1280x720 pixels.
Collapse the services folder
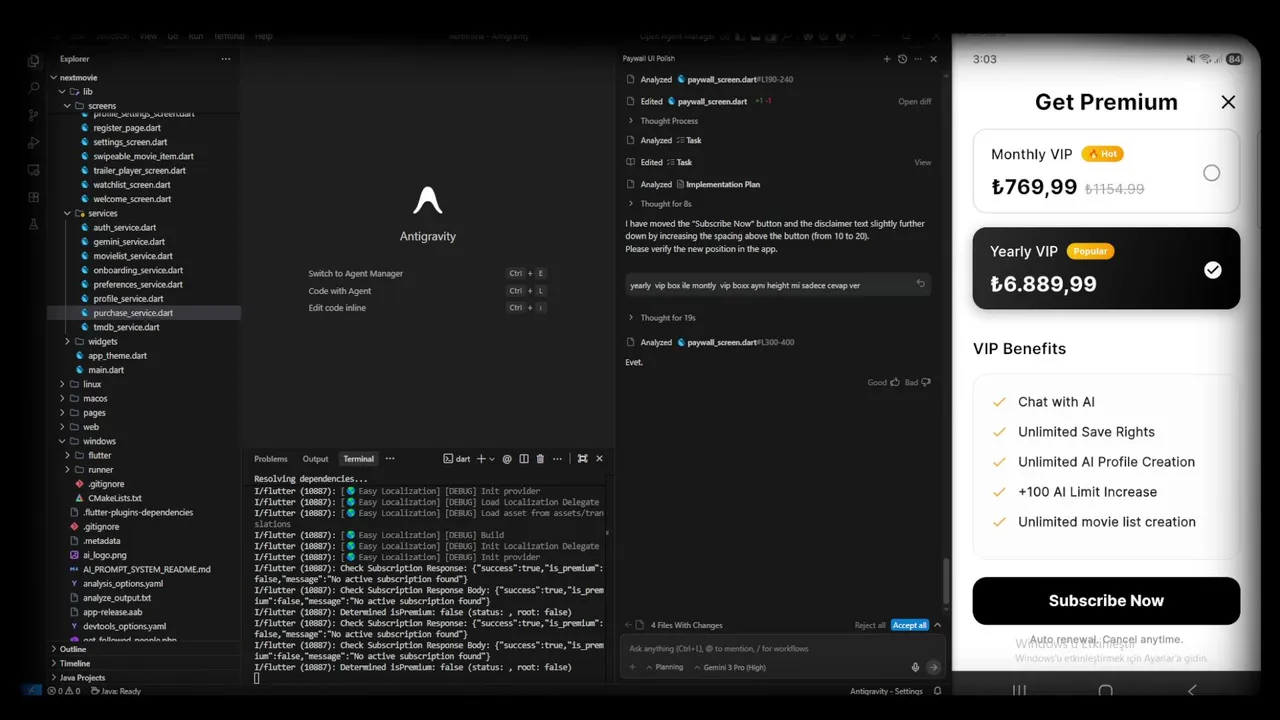[x=68, y=213]
